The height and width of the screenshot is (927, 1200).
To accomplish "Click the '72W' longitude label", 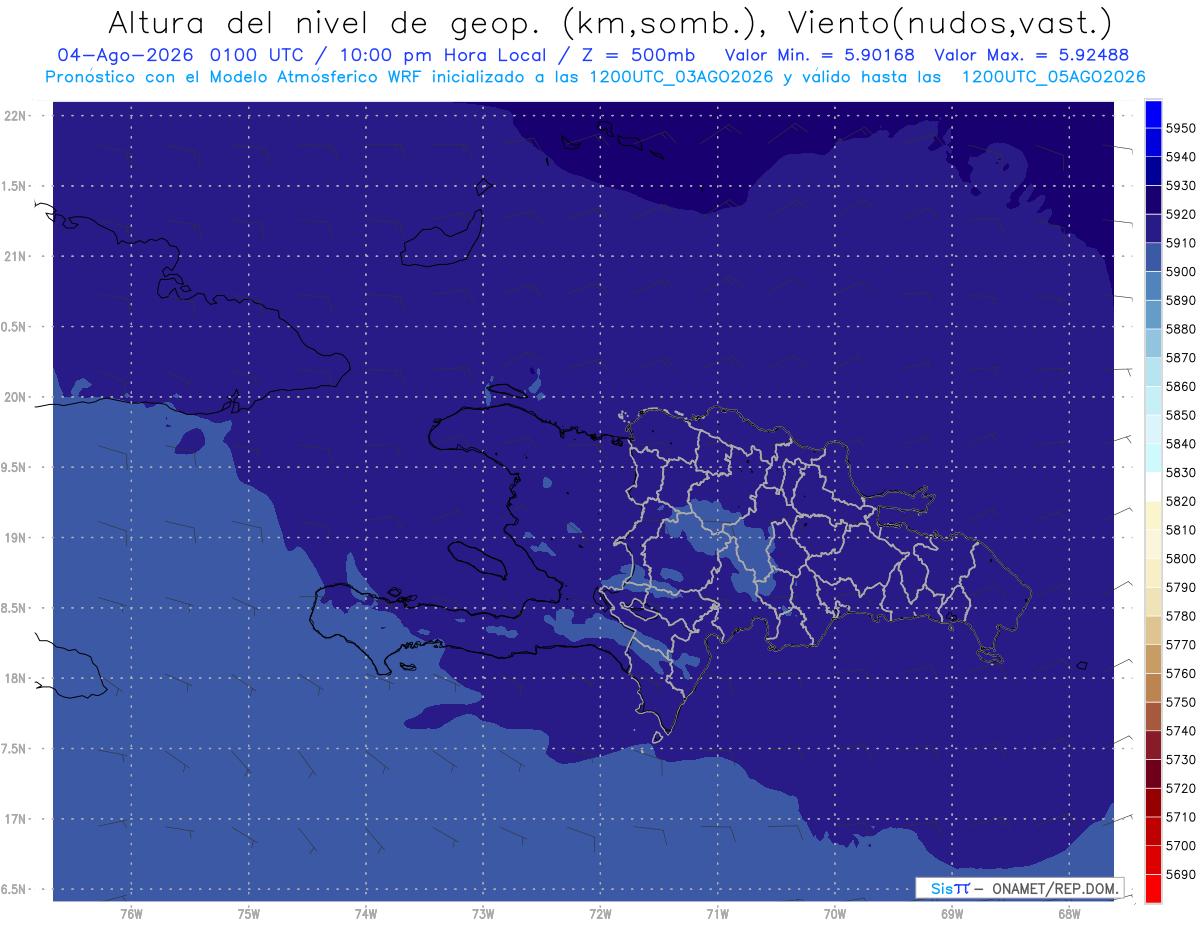I will pos(600,913).
